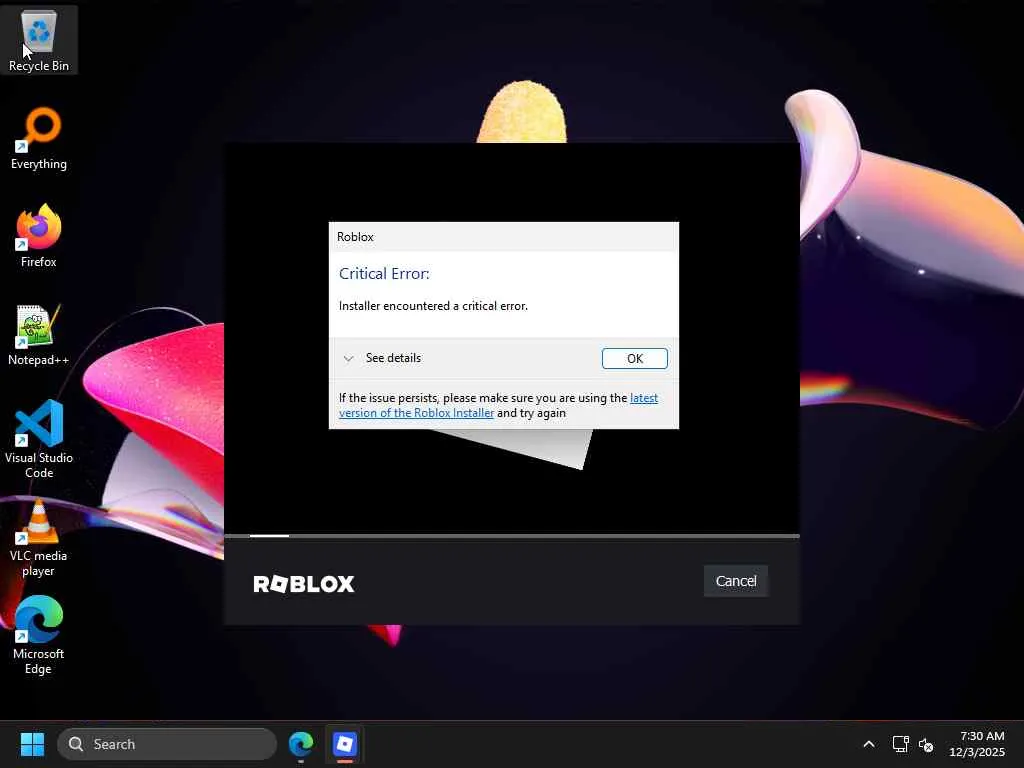Image resolution: width=1024 pixels, height=768 pixels.
Task: Select the VLC media player desktop shortcut
Action: pos(39,537)
